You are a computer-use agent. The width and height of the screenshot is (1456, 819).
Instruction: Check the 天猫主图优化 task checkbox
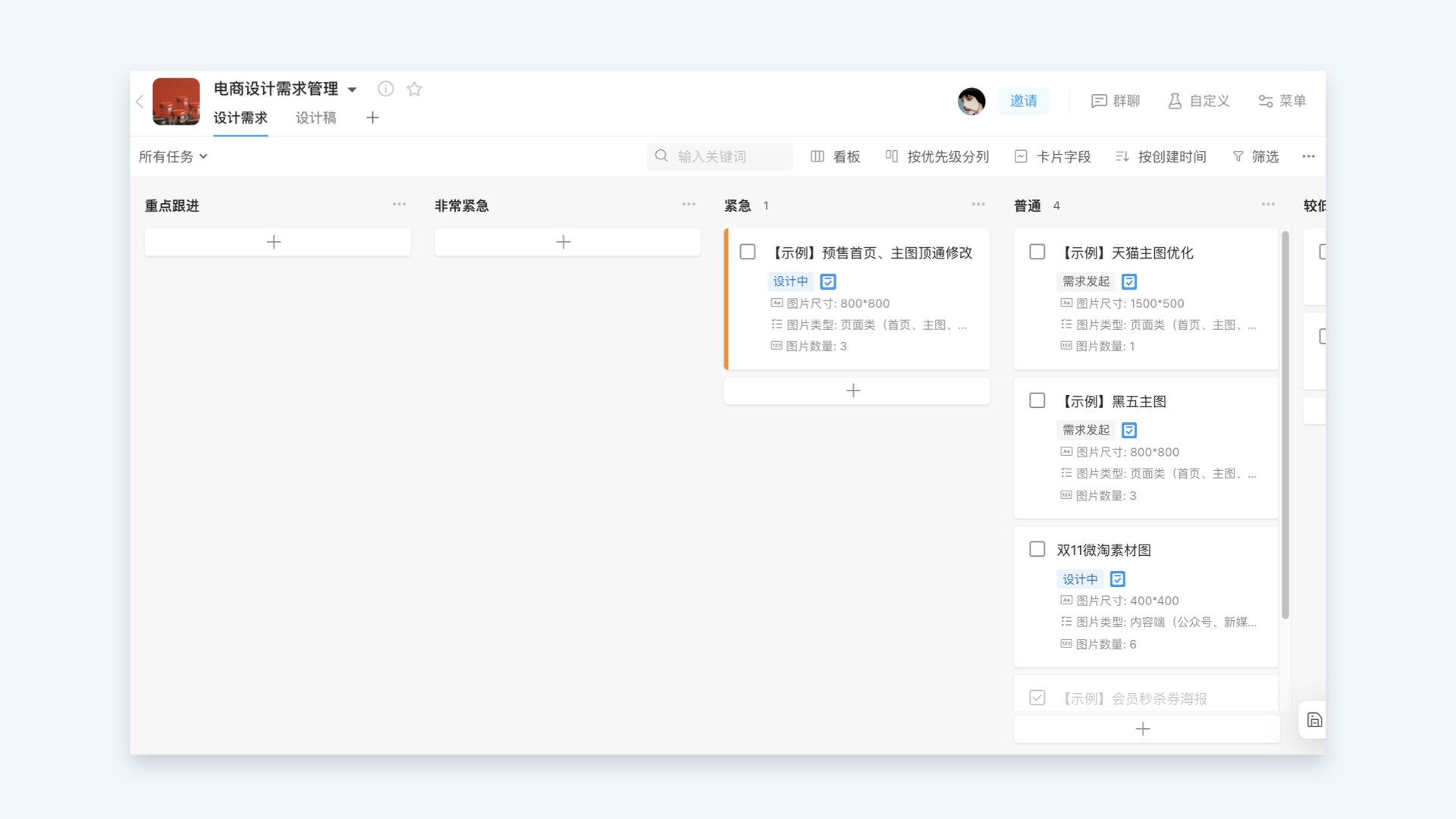(x=1037, y=252)
